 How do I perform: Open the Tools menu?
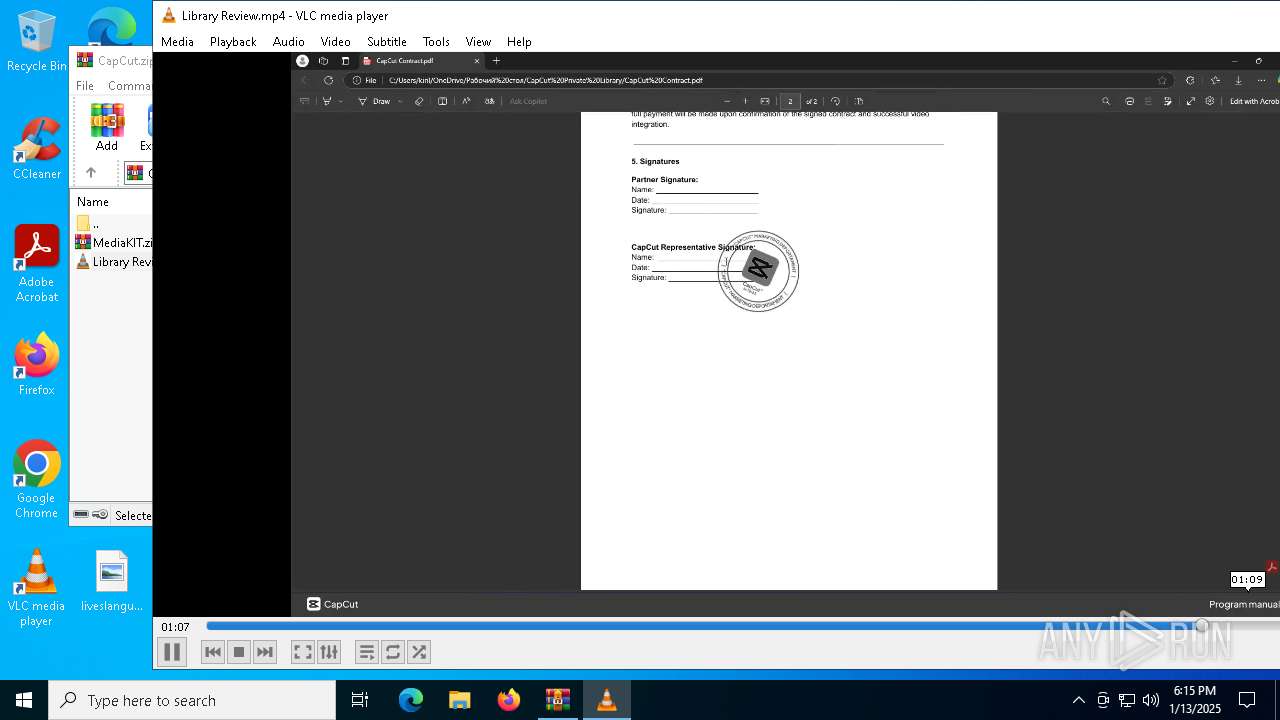pos(436,42)
